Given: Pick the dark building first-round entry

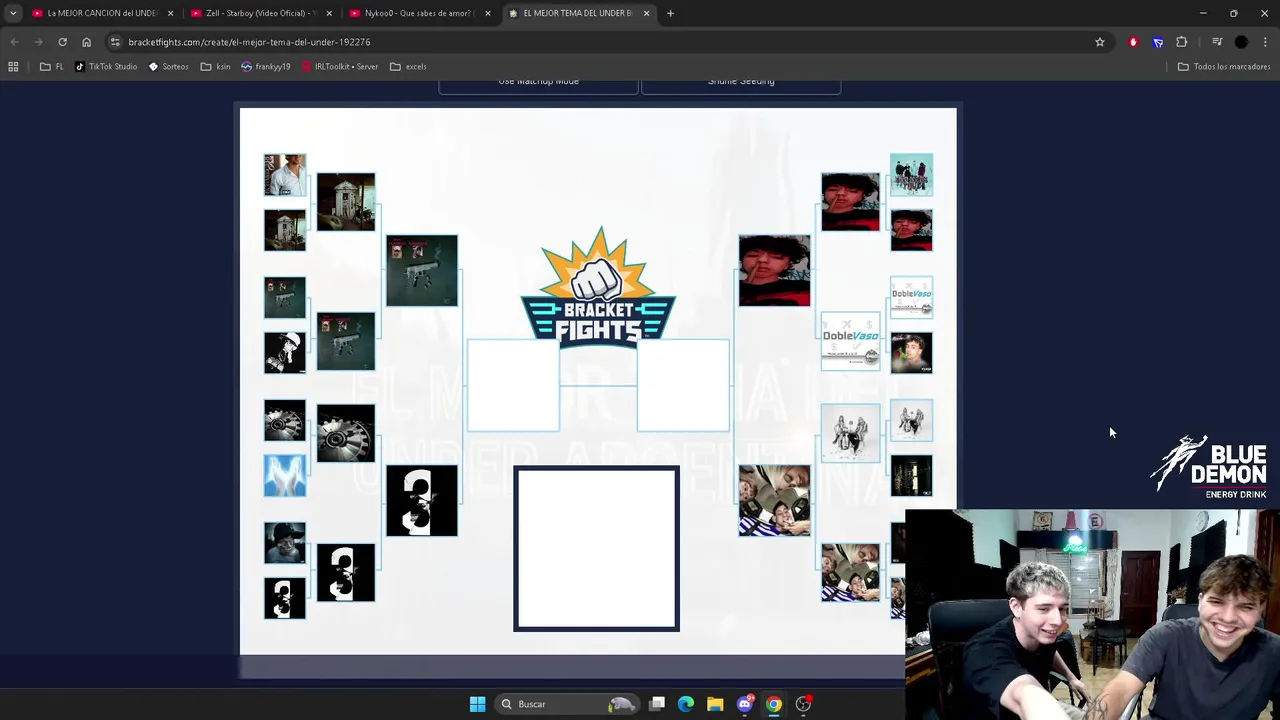Looking at the screenshot, I should click(911, 475).
